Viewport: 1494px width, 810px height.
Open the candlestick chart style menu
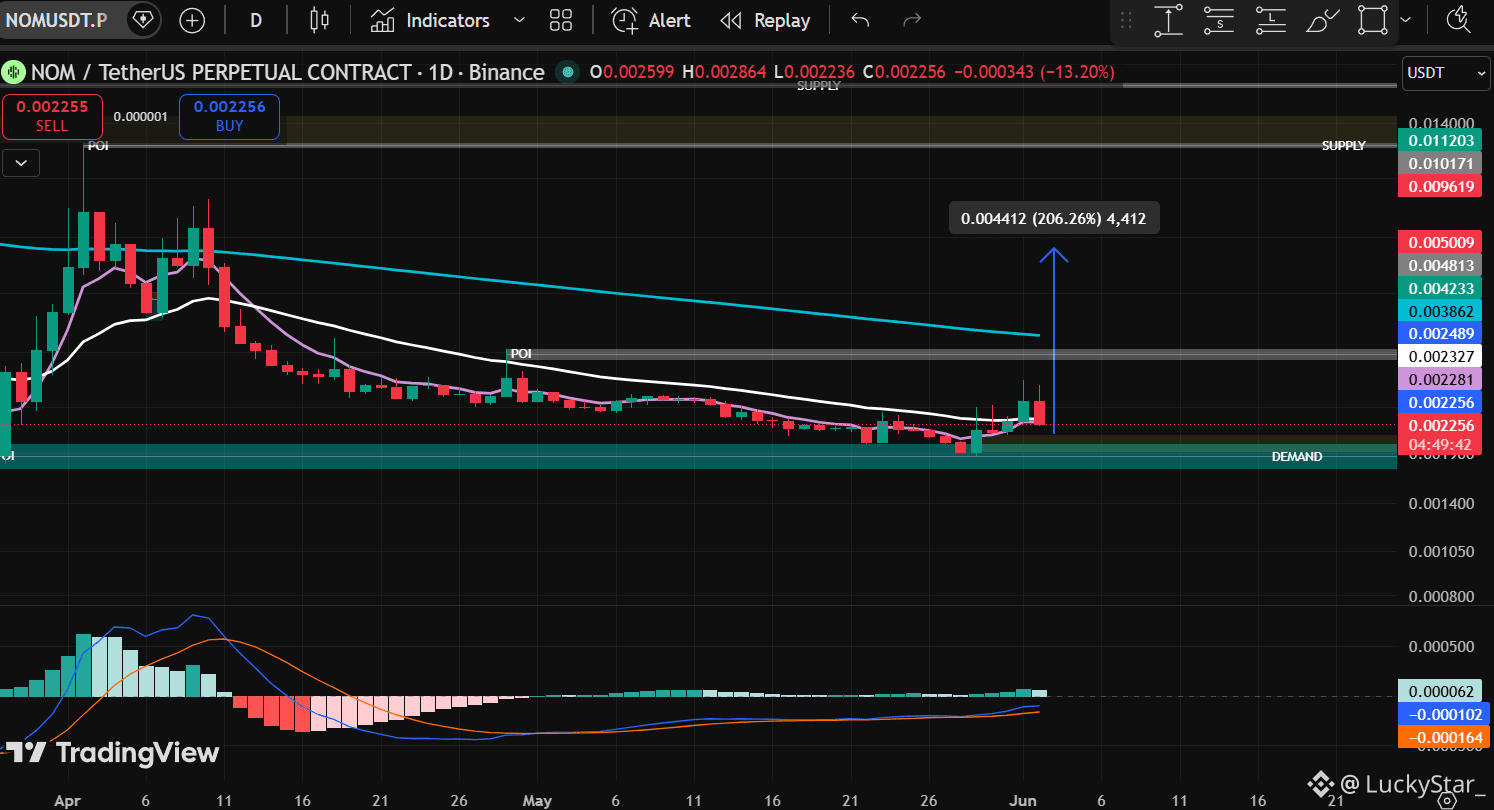tap(319, 20)
